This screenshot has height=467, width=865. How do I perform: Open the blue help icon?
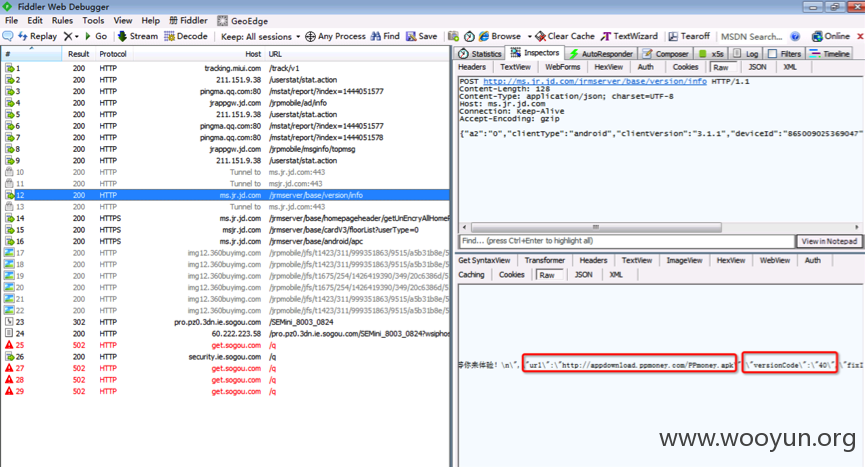795,36
